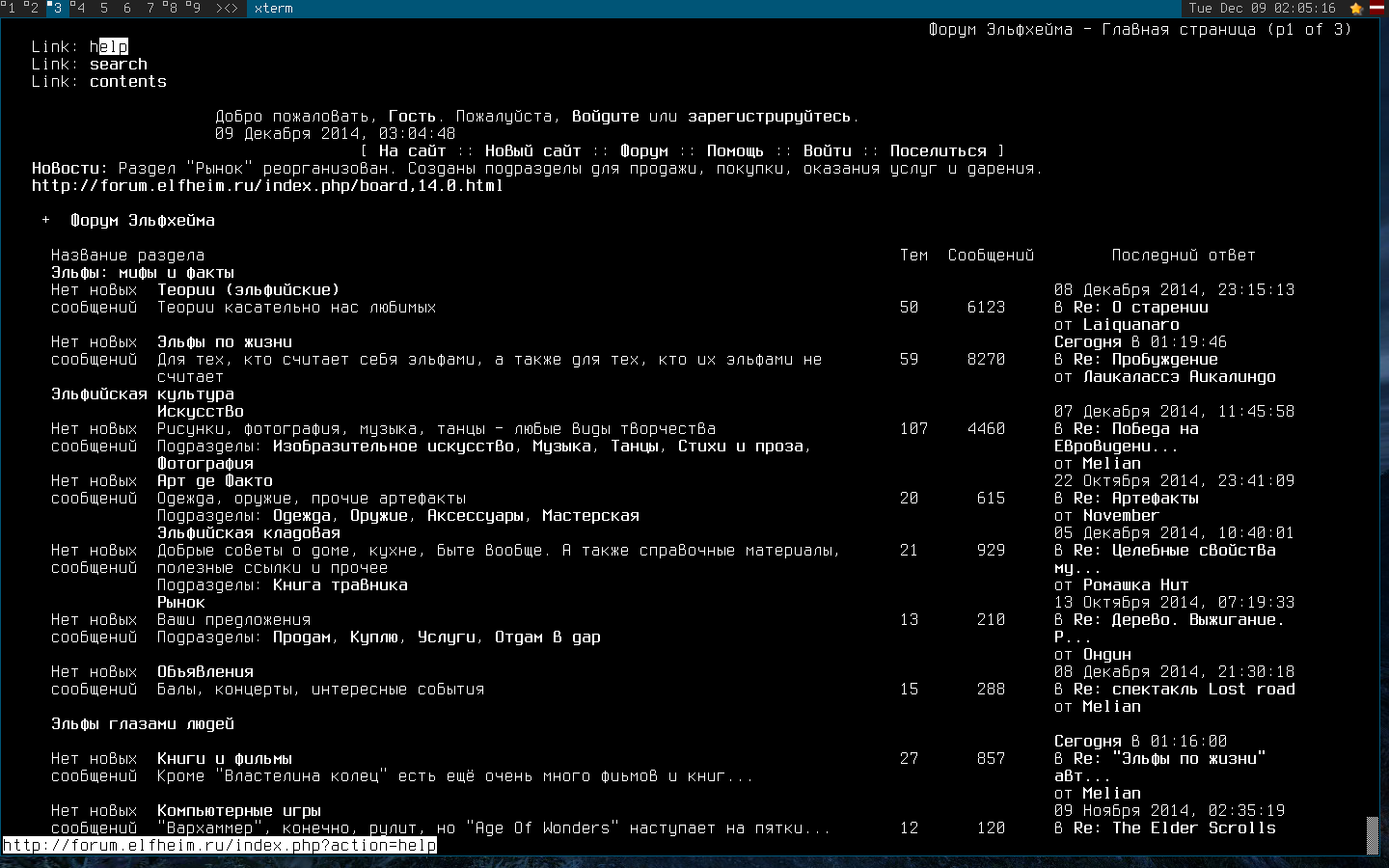Open the 'Услуги' sub-board

coord(447,637)
